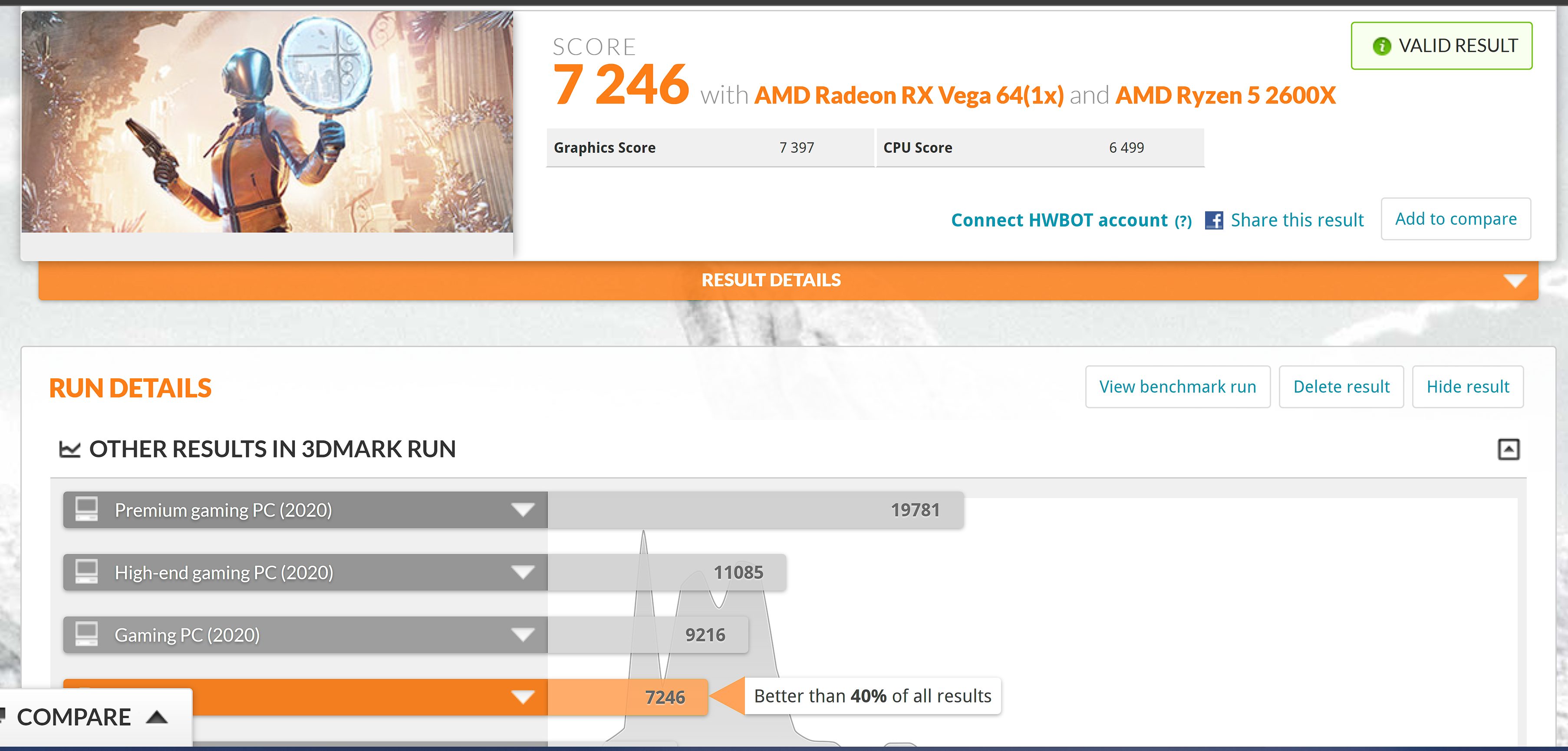Click the Gaming PC (2020) monitor icon
The image size is (1568, 751).
(x=86, y=634)
